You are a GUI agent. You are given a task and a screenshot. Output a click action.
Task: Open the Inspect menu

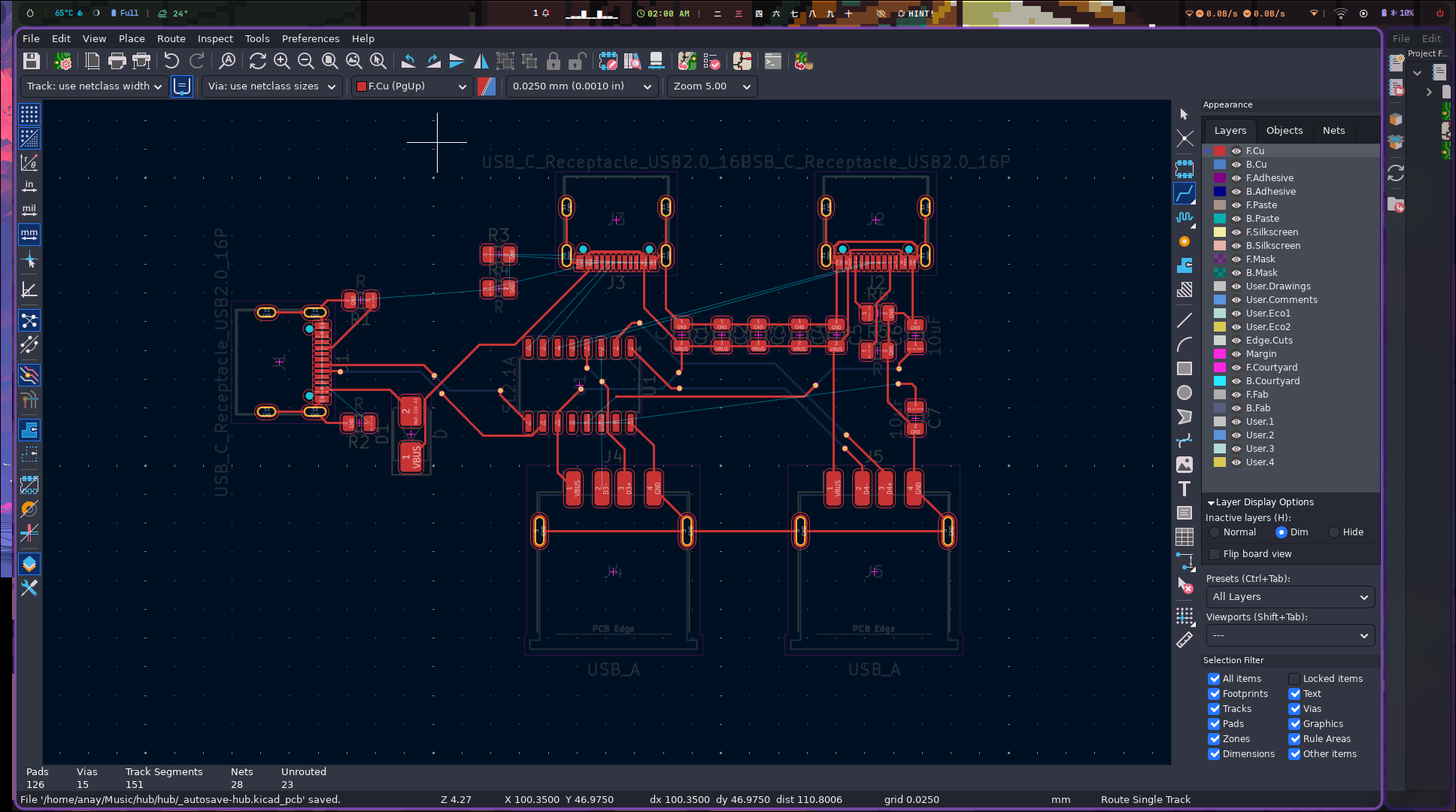point(215,38)
